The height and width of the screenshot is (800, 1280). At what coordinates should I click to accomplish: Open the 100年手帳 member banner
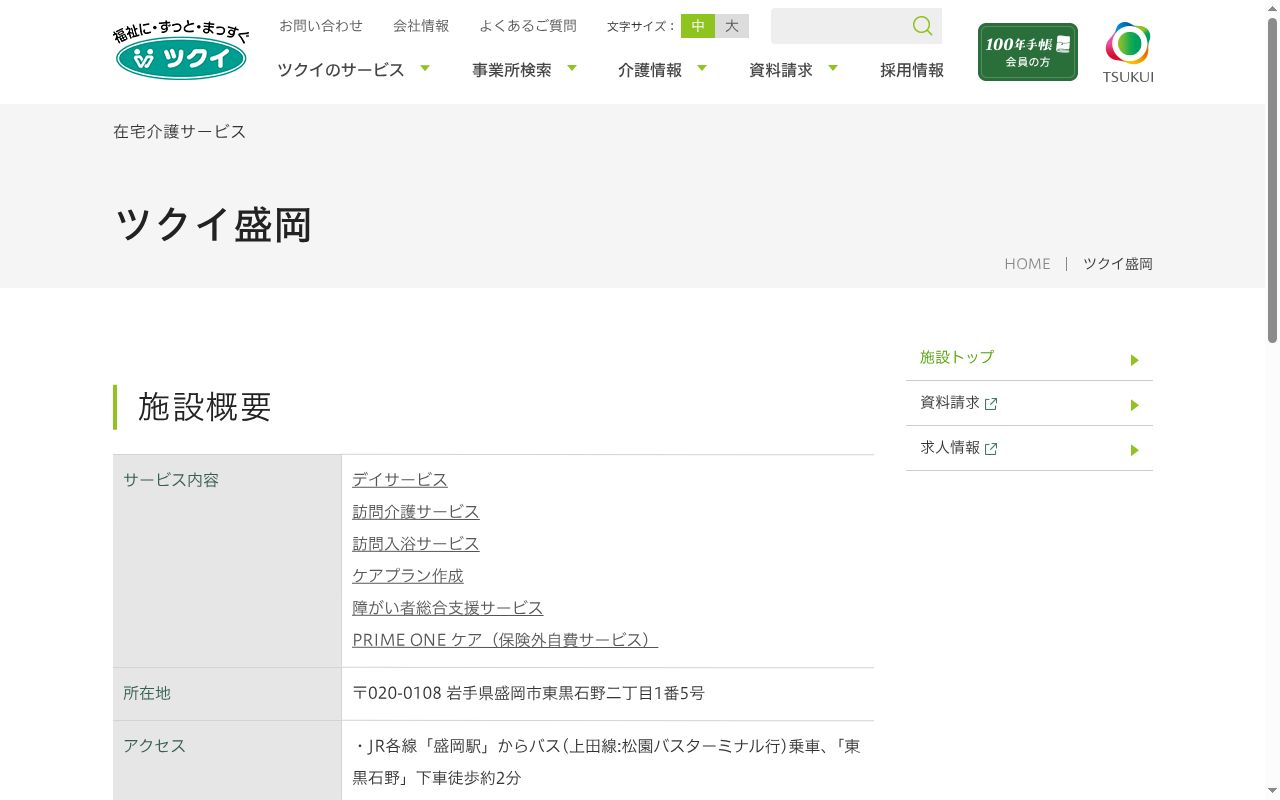[1028, 52]
